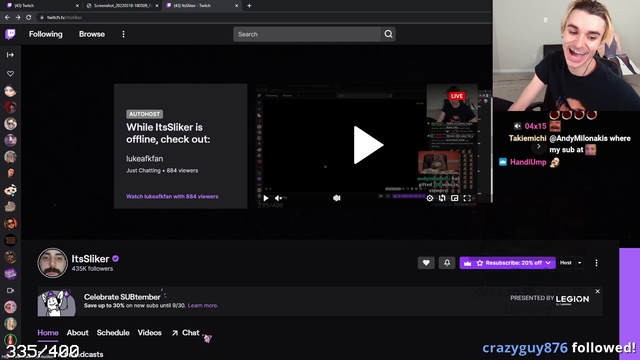This screenshot has height=360, width=640.
Task: Open the Host dropdown arrow
Action: [x=580, y=263]
